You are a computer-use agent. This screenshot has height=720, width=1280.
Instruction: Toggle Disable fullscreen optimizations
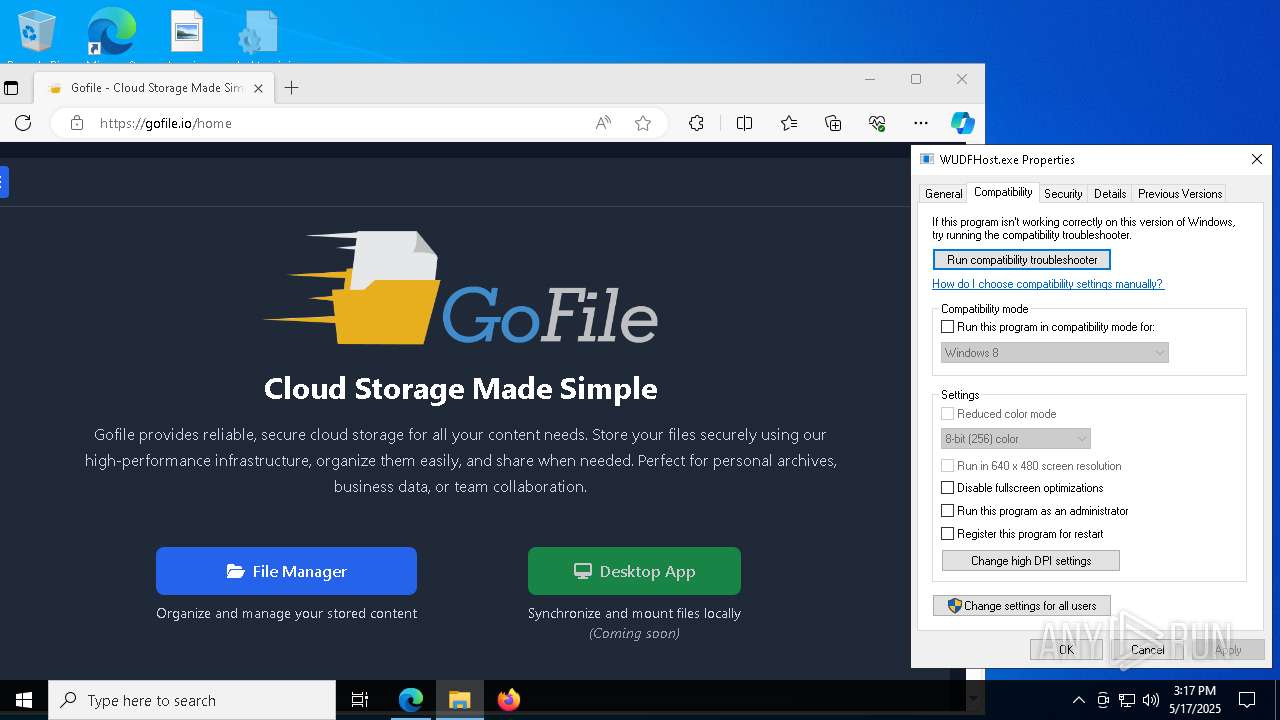pos(948,488)
